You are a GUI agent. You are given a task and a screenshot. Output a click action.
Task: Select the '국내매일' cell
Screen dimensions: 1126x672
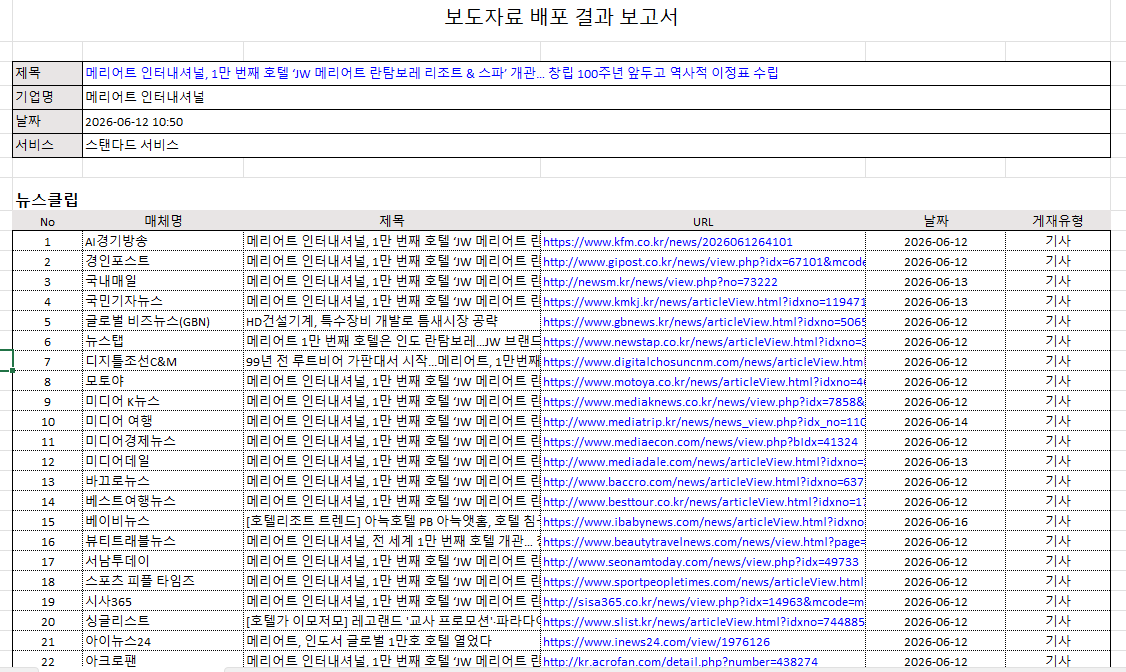pos(163,281)
